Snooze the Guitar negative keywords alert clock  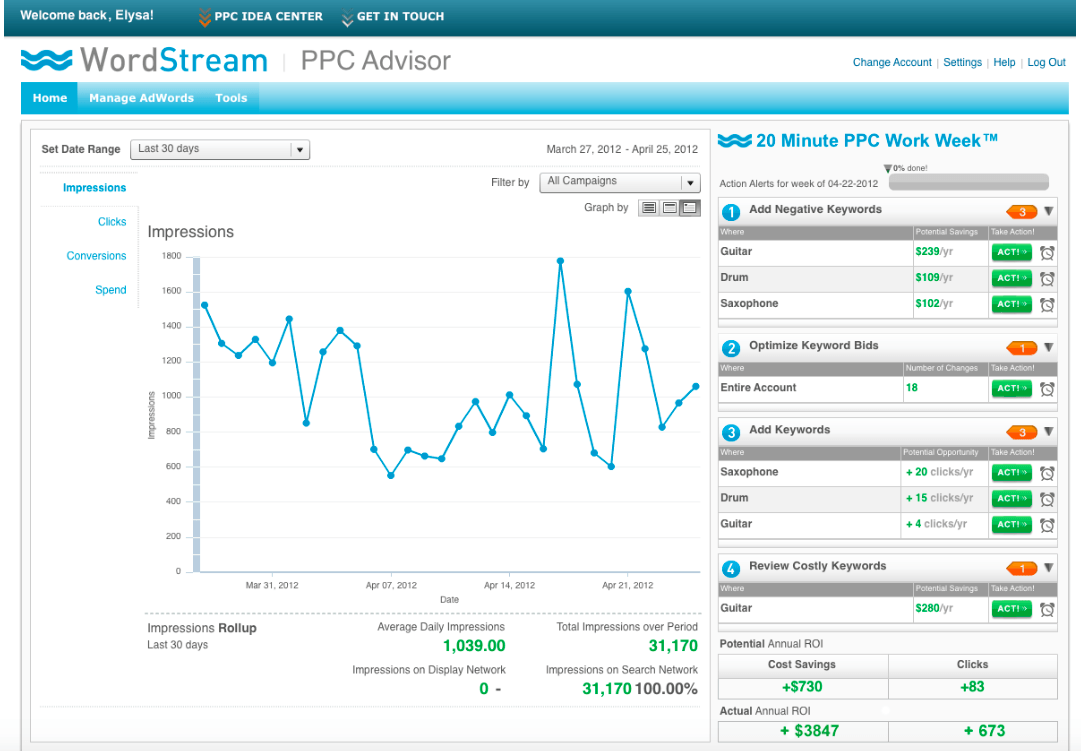tap(1047, 252)
